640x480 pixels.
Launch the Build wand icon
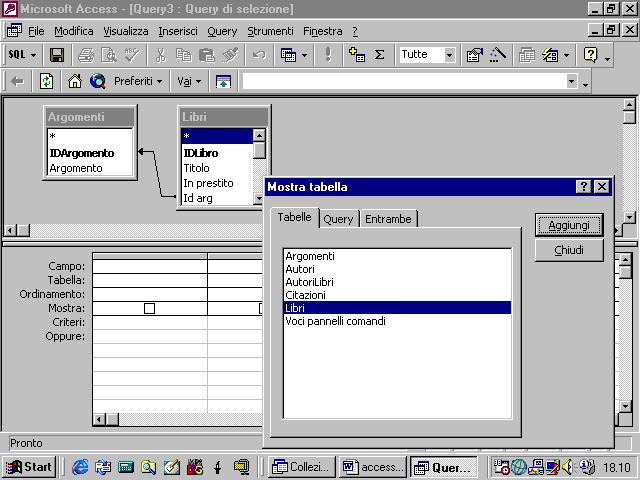click(x=498, y=55)
